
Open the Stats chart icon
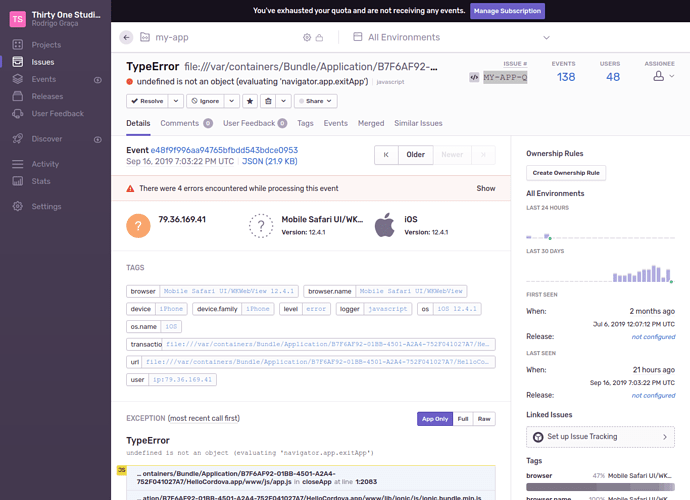coord(18,181)
